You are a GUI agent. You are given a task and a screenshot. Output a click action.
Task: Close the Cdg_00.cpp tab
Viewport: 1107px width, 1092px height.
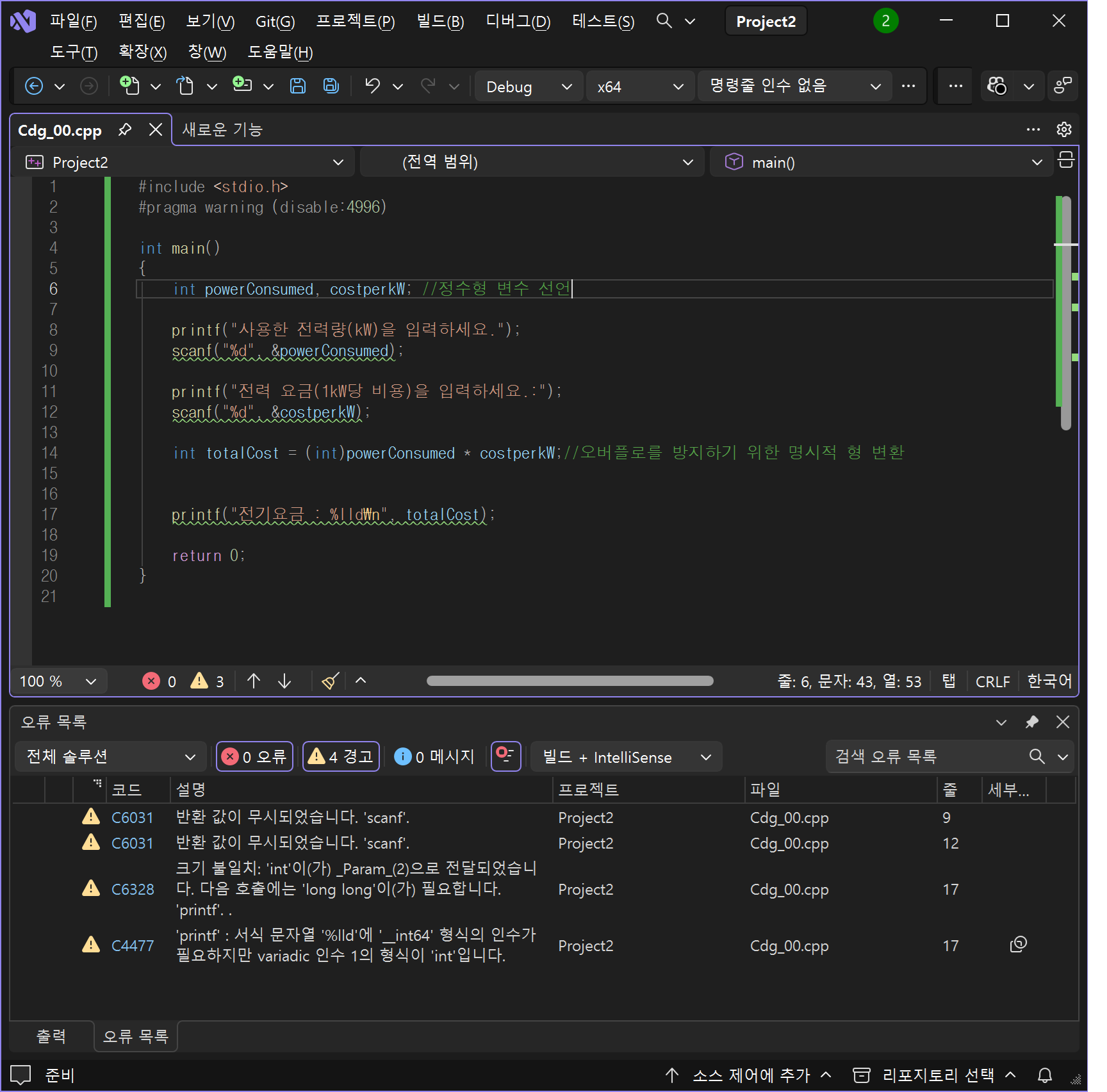[x=156, y=130]
